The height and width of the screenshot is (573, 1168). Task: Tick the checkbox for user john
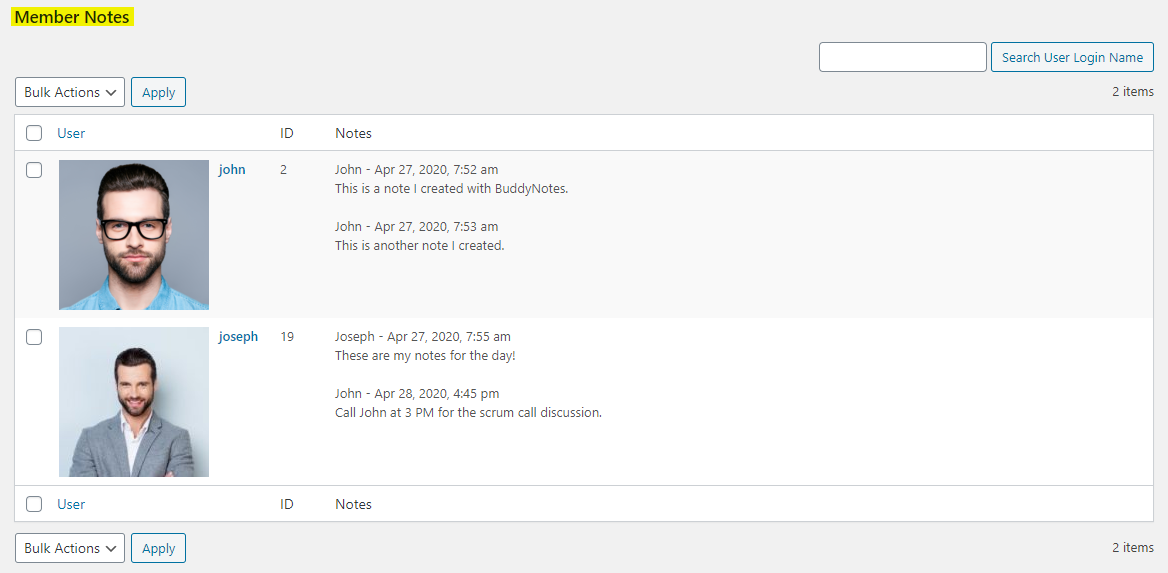[34, 170]
